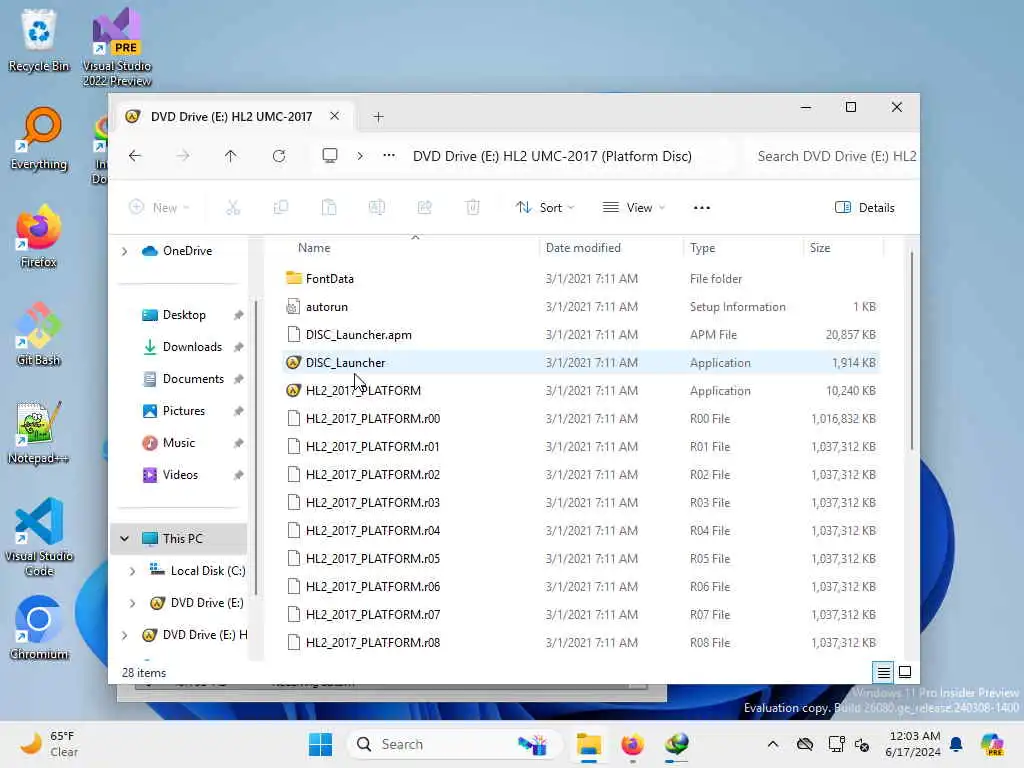Open the Everything desktop shortcut

[x=39, y=138]
